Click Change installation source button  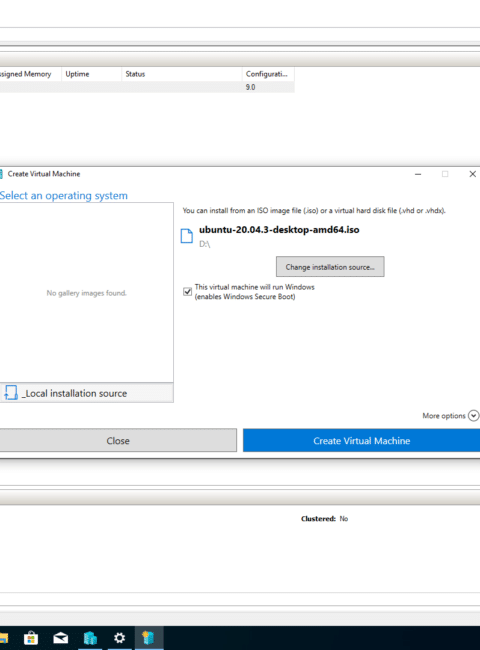(330, 267)
